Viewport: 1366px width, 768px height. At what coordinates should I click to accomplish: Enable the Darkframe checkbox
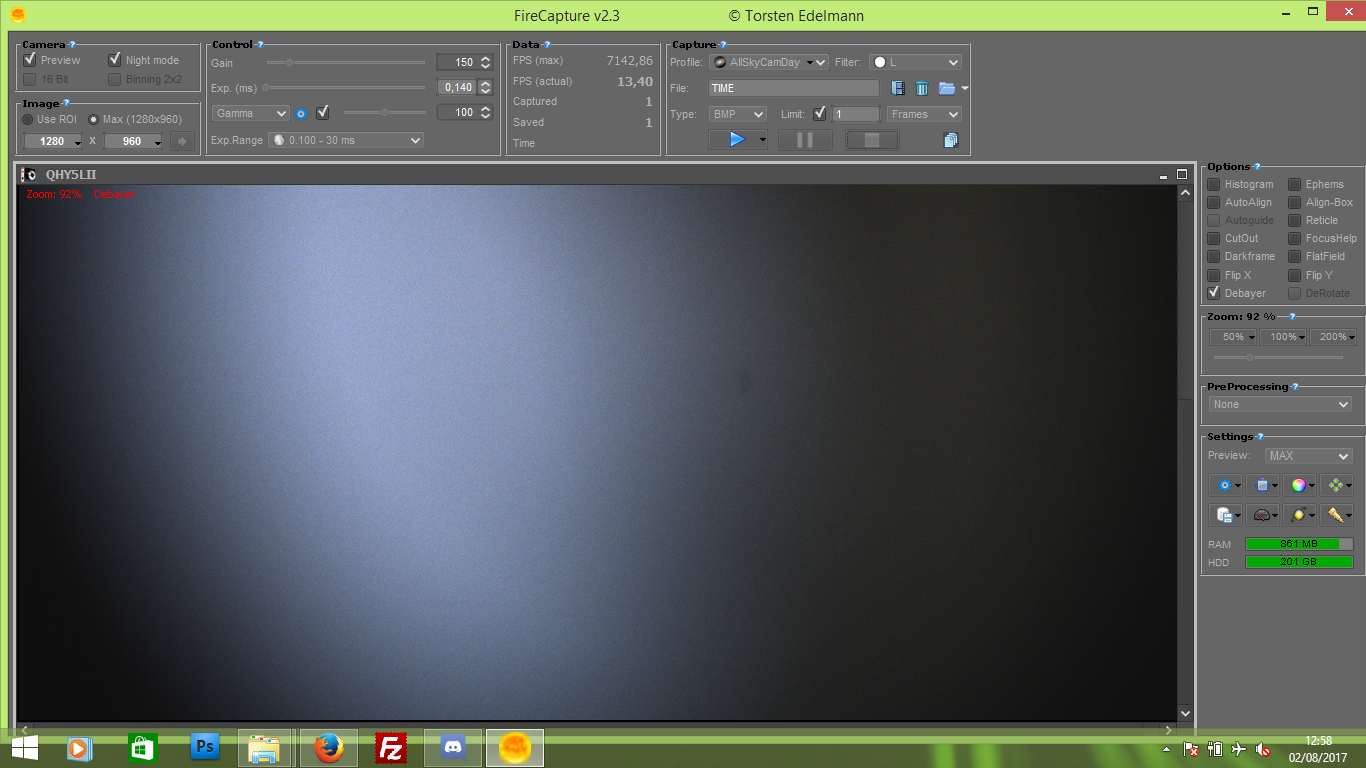coord(1214,257)
